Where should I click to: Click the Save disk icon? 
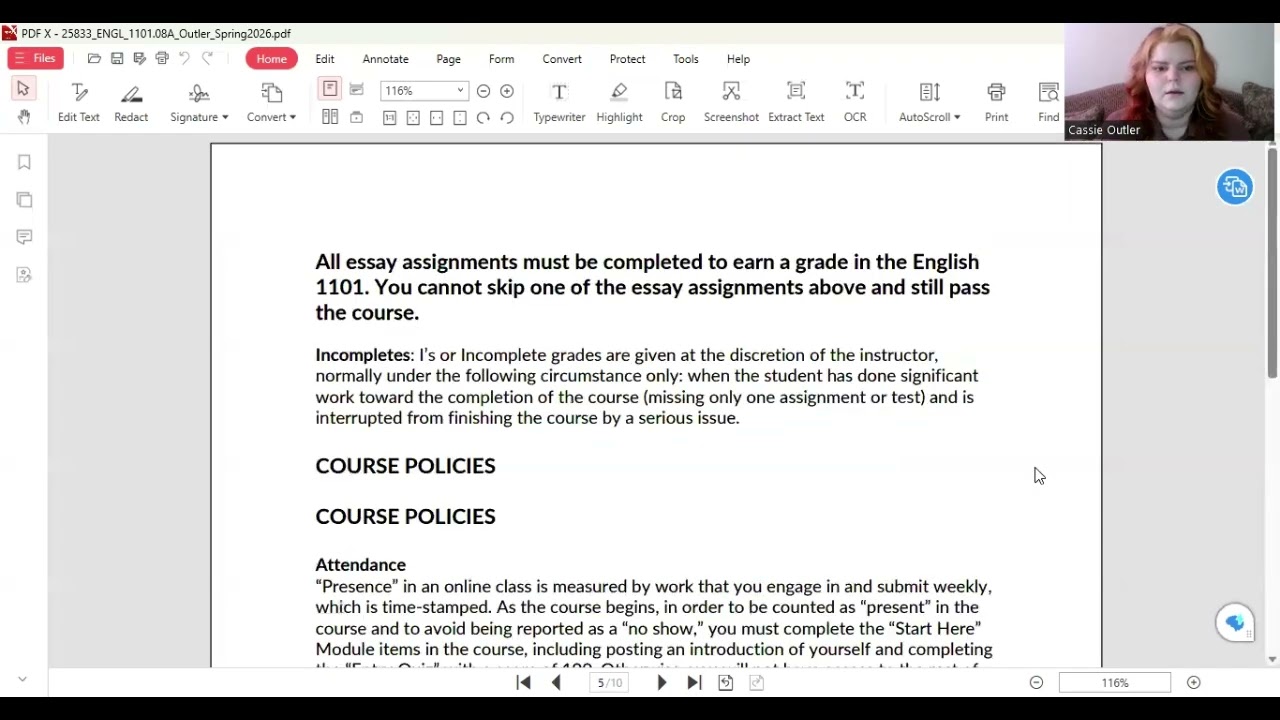pos(117,59)
